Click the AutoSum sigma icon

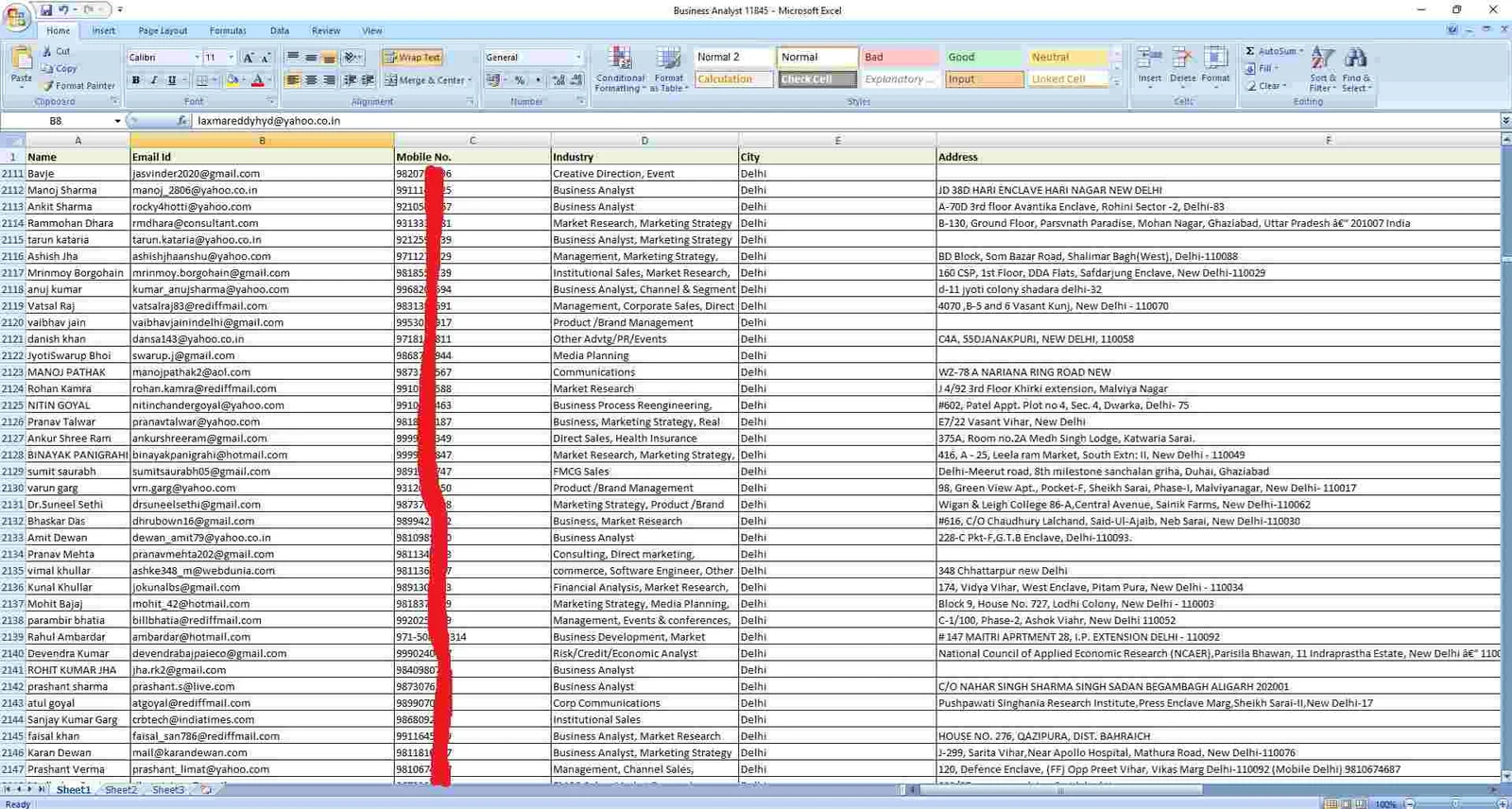coord(1250,51)
